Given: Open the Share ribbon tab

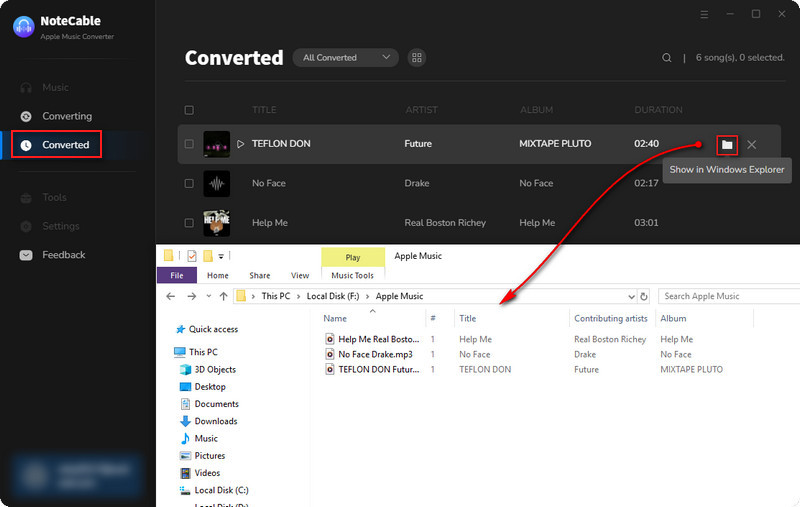Looking at the screenshot, I should point(260,275).
